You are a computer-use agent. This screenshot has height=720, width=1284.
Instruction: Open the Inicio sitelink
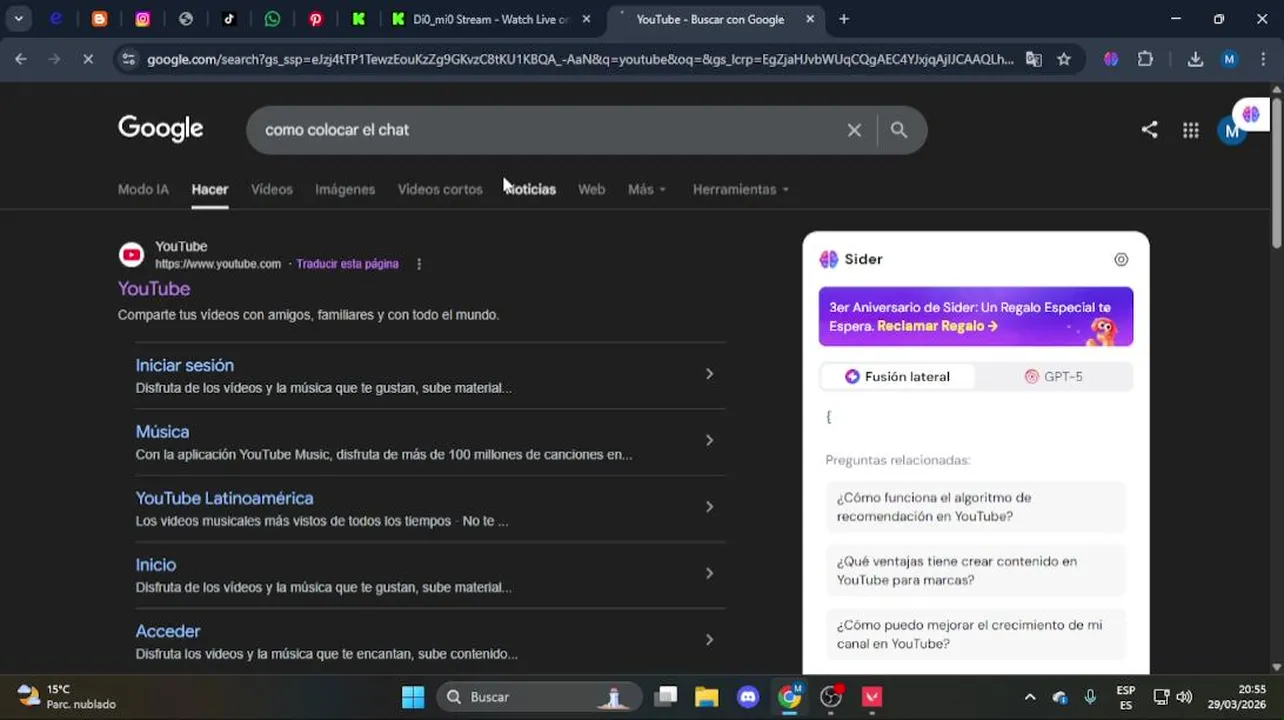tap(156, 564)
